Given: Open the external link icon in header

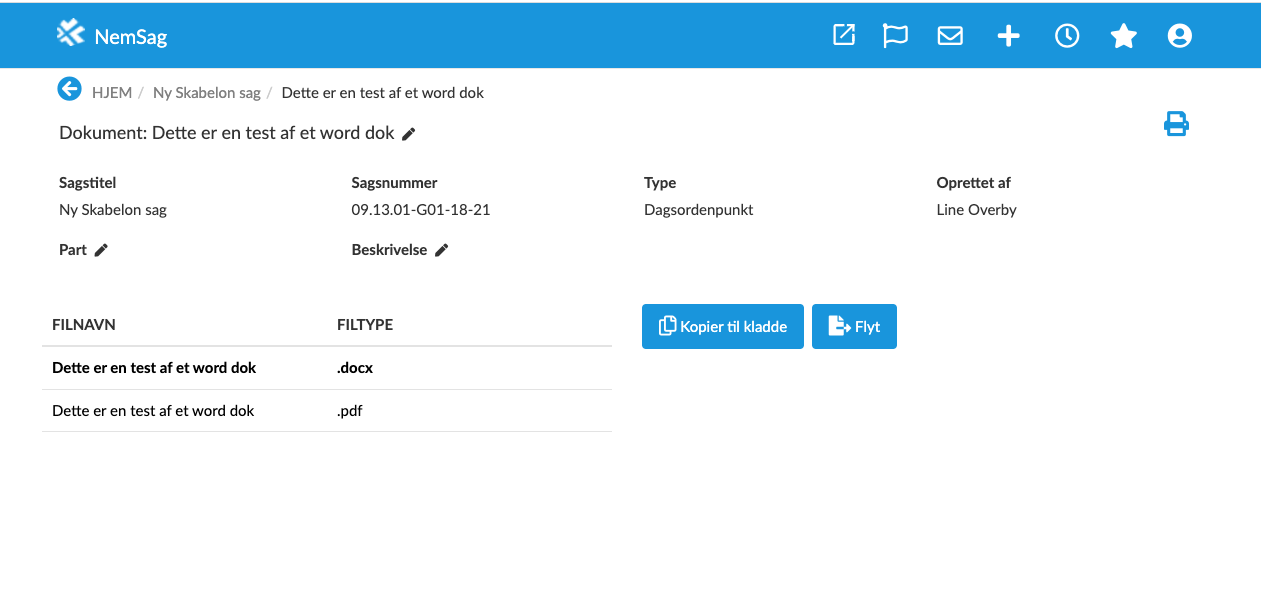Looking at the screenshot, I should (x=844, y=35).
